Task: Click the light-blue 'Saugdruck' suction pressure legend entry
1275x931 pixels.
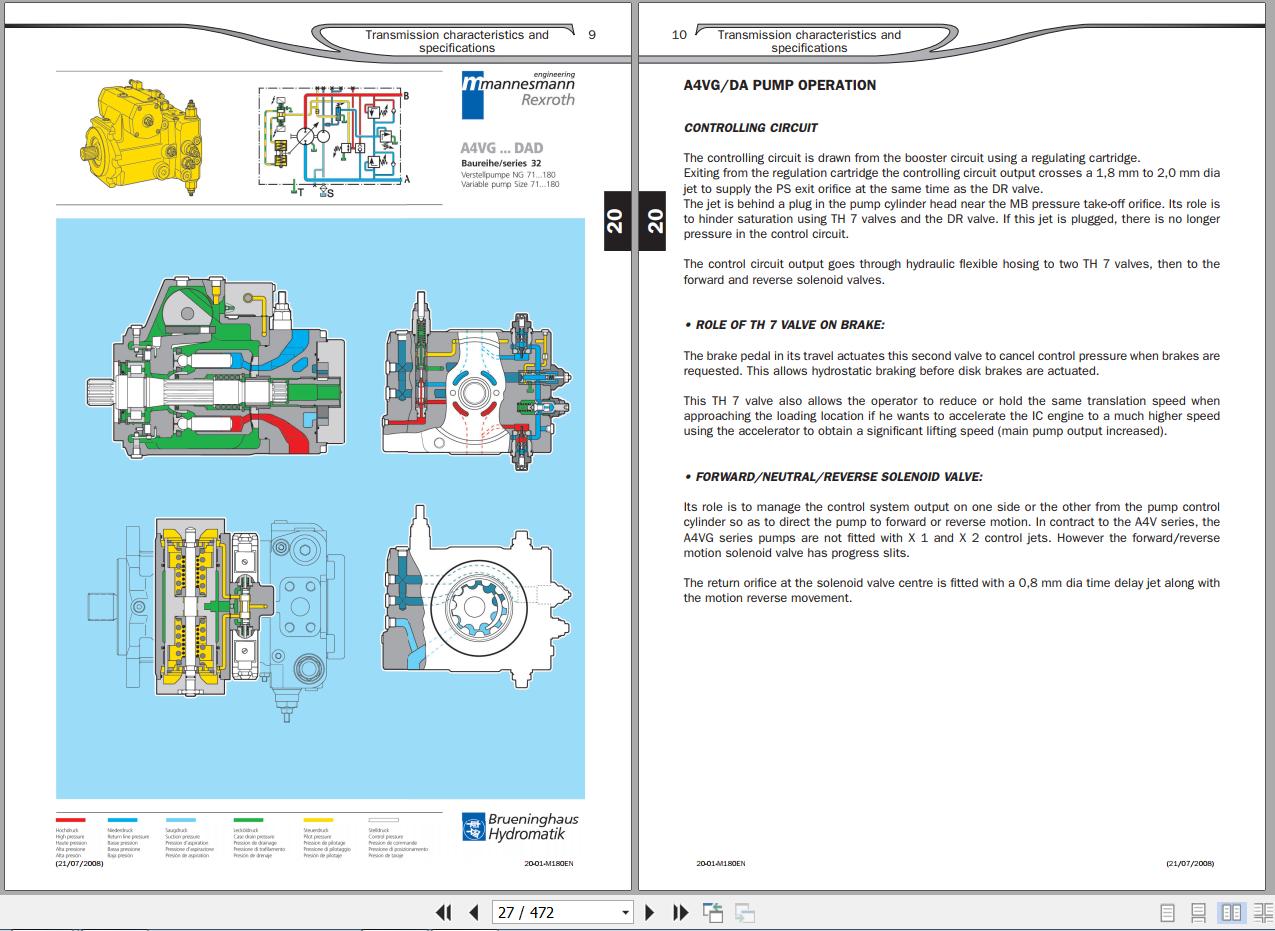Action: pos(189,838)
